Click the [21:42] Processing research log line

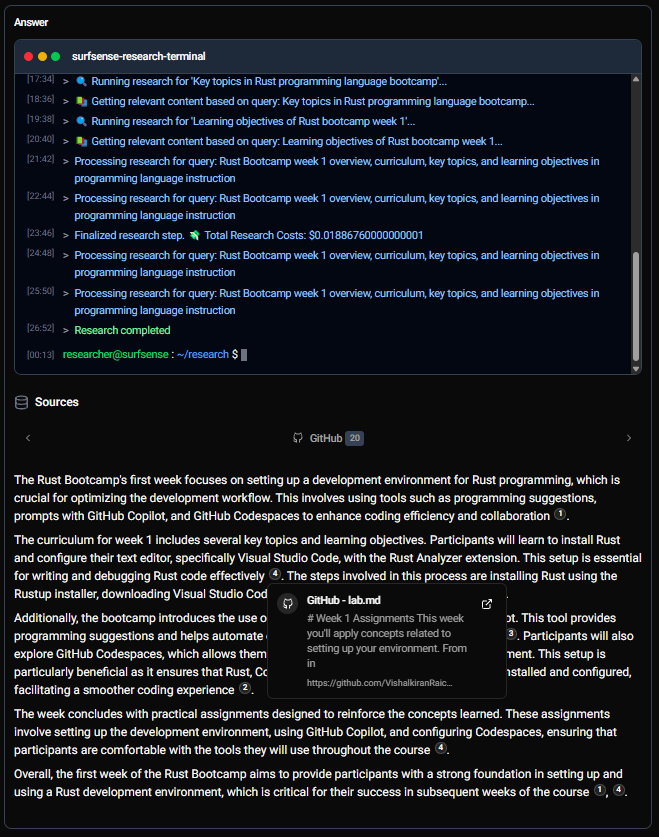tap(337, 170)
